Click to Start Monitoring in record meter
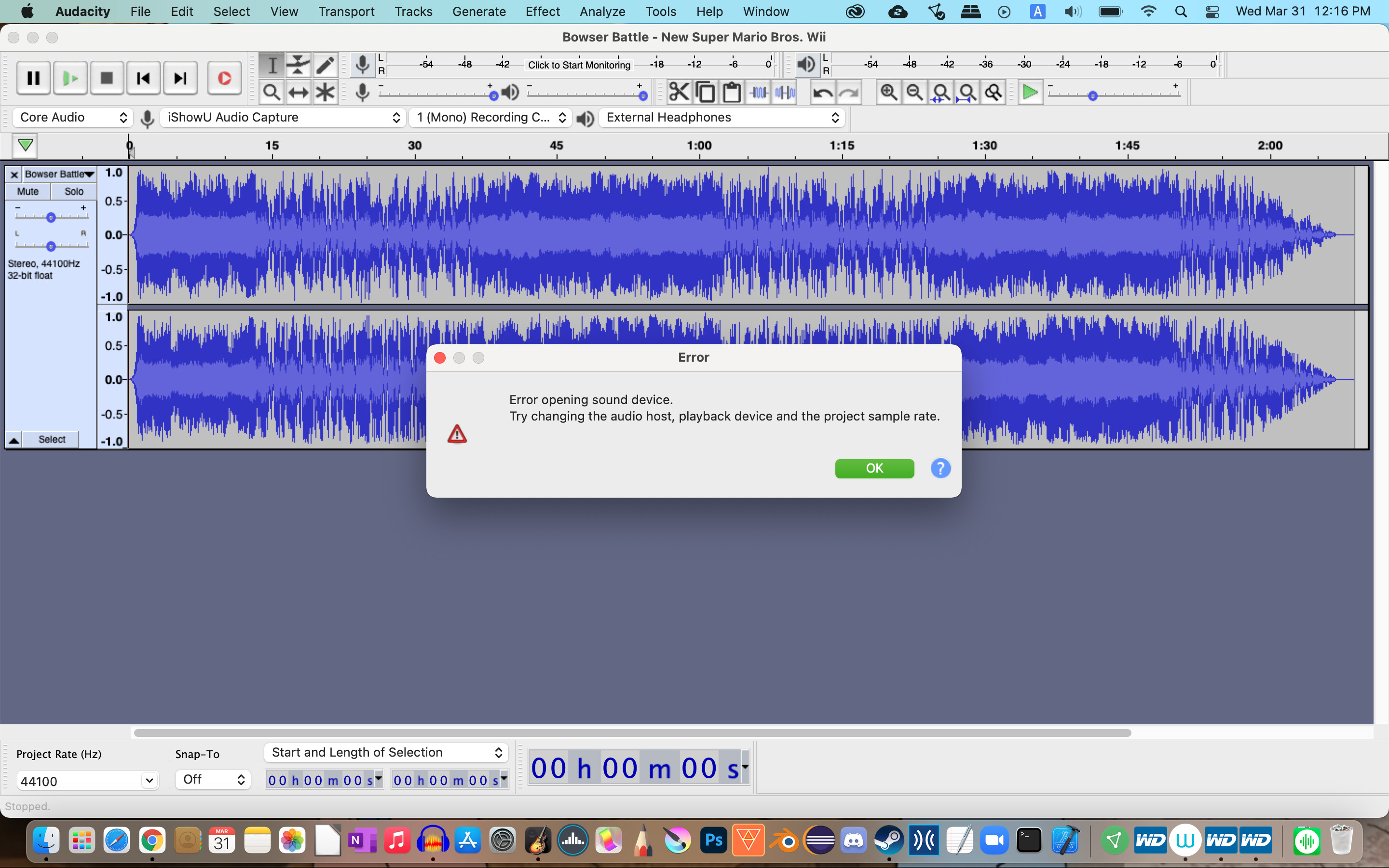The image size is (1389, 868). click(579, 65)
